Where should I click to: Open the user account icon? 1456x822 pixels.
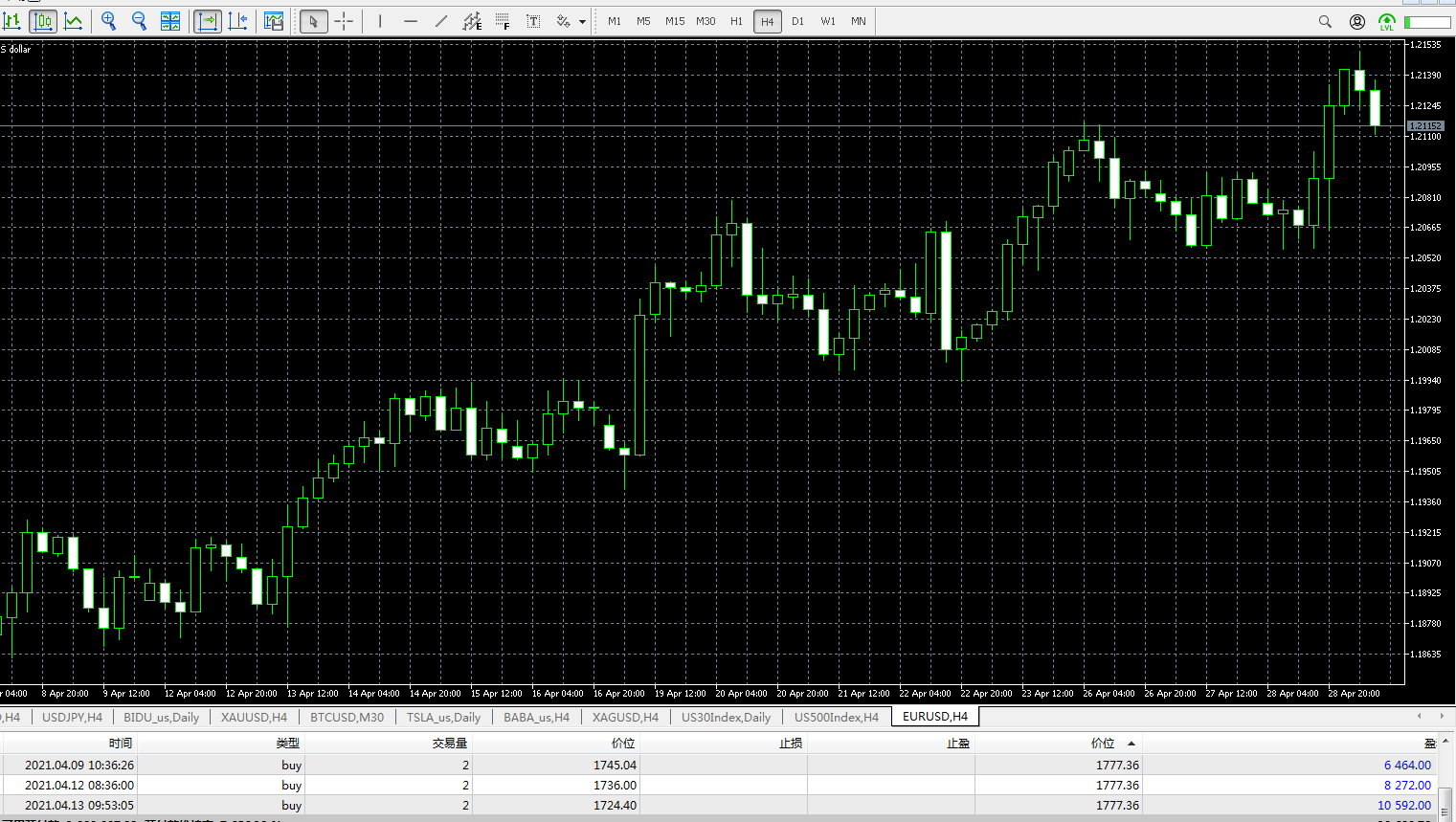1357,21
